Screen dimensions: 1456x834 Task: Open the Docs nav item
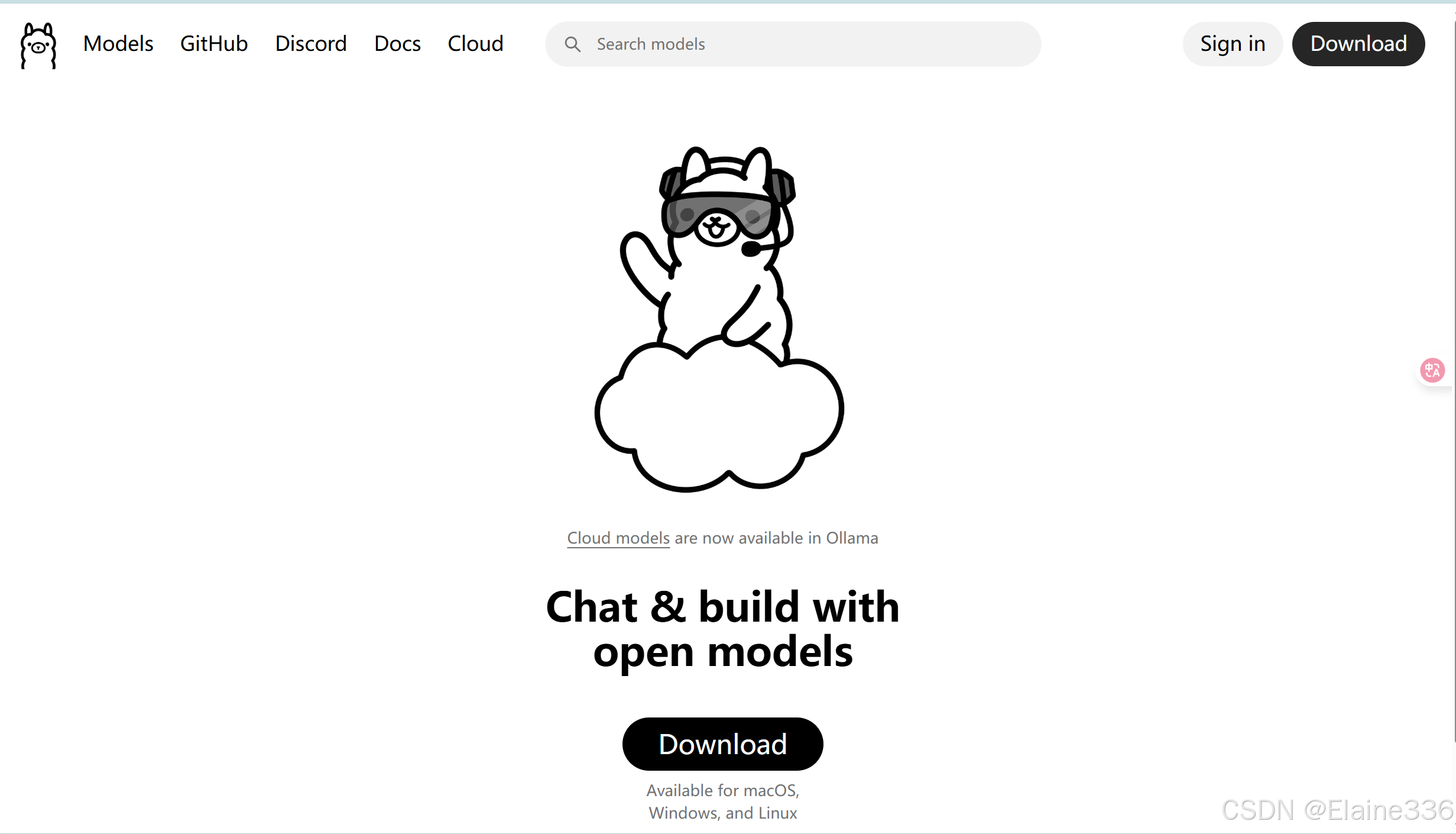[397, 44]
